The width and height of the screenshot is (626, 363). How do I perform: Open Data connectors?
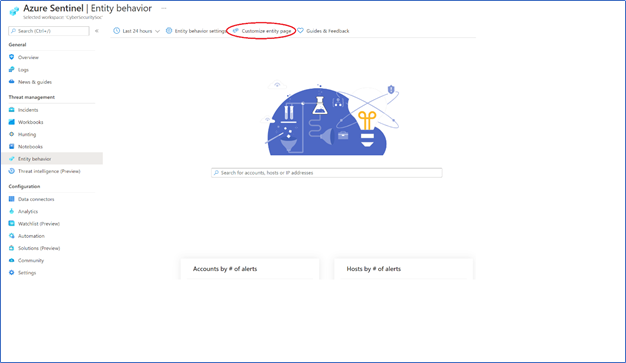coord(36,199)
